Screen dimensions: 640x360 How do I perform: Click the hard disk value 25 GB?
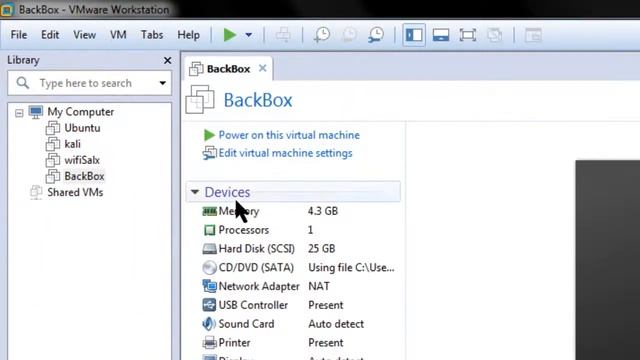pos(322,249)
